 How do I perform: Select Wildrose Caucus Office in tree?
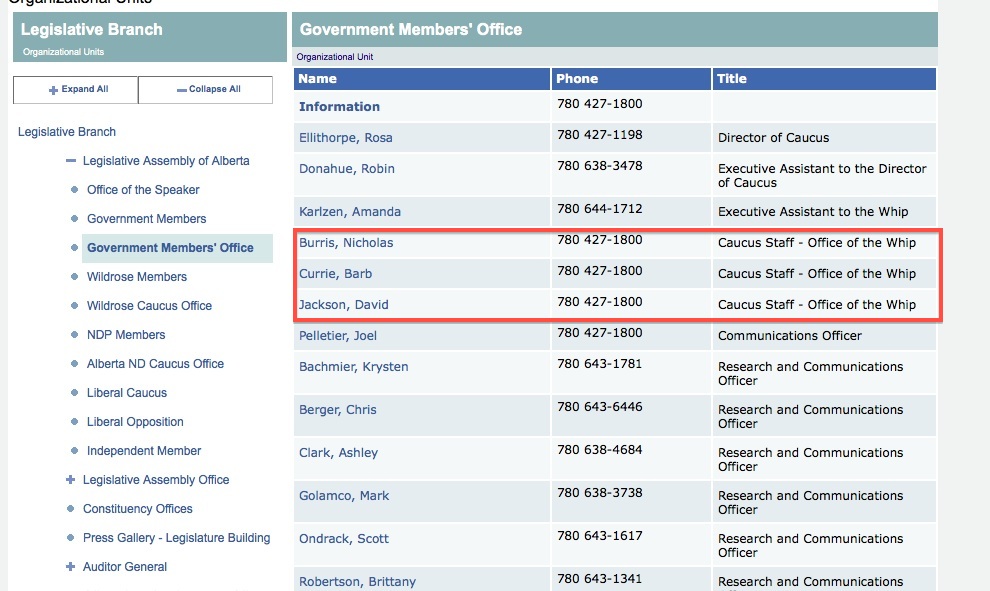(149, 306)
